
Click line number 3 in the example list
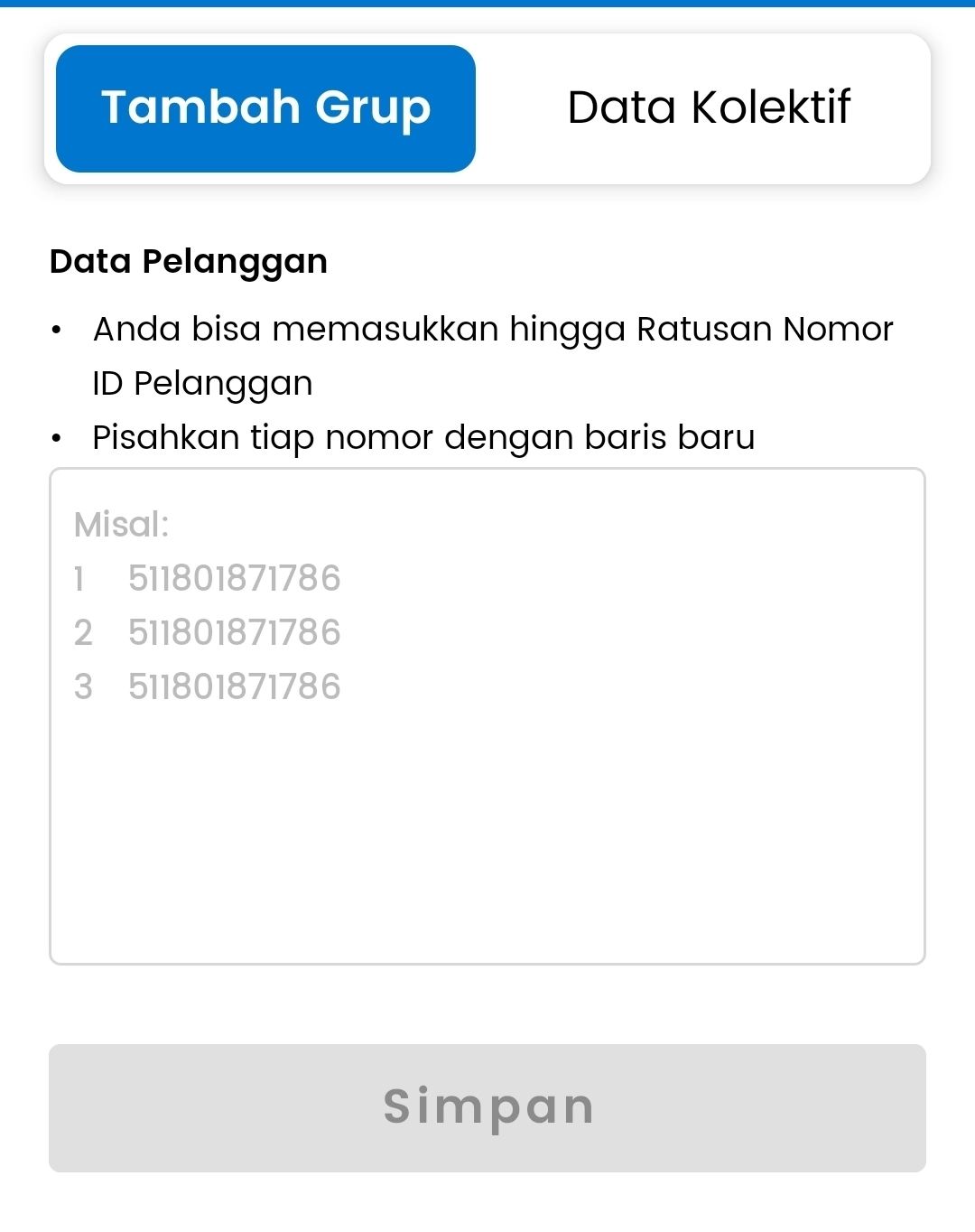click(83, 687)
